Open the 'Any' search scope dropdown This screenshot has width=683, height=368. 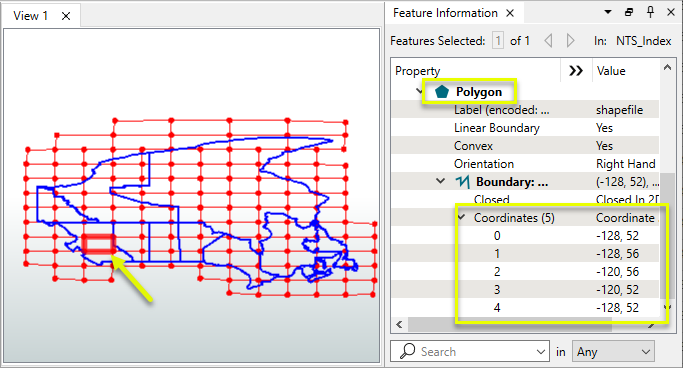pyautogui.click(x=613, y=351)
